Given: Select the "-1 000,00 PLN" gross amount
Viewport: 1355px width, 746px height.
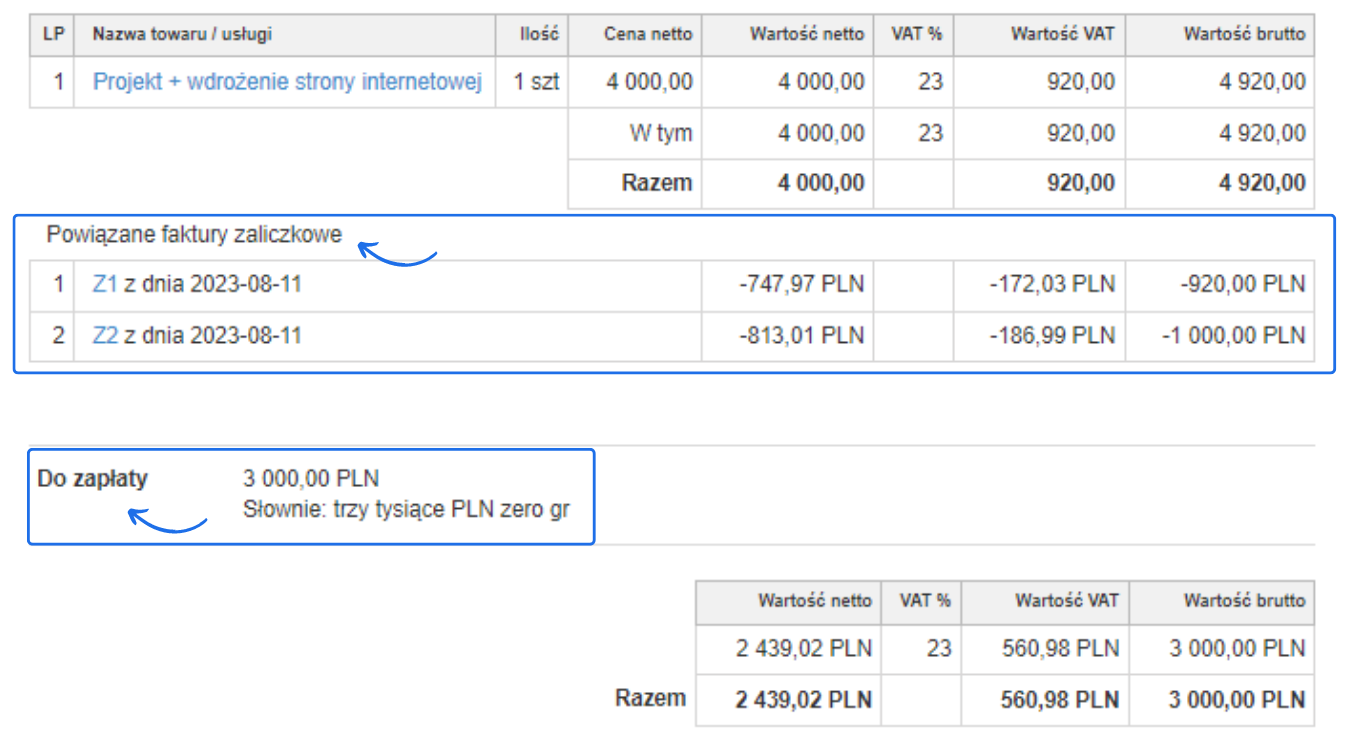Looking at the screenshot, I should coord(1233,336).
